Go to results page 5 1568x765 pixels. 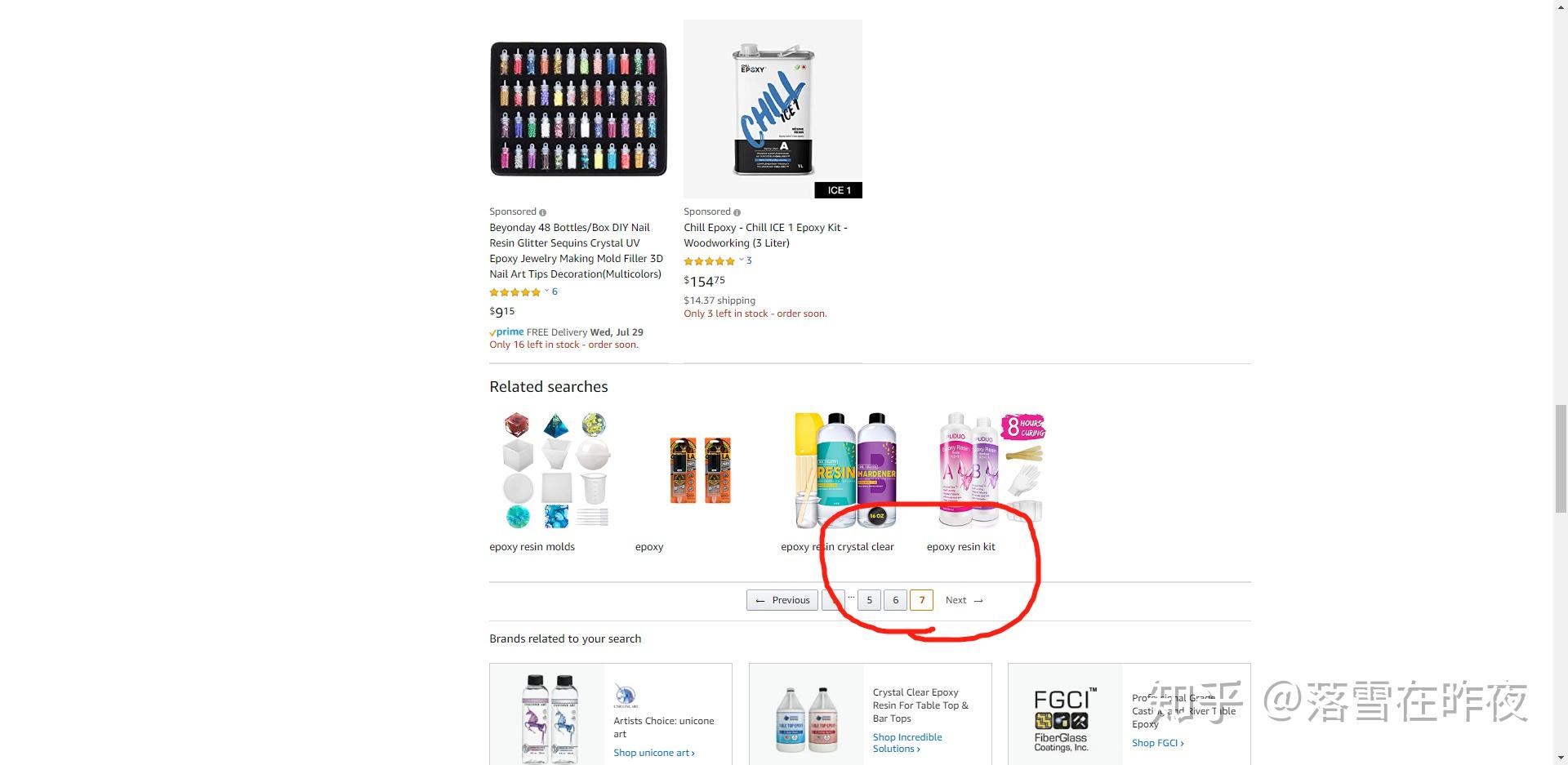(x=869, y=600)
